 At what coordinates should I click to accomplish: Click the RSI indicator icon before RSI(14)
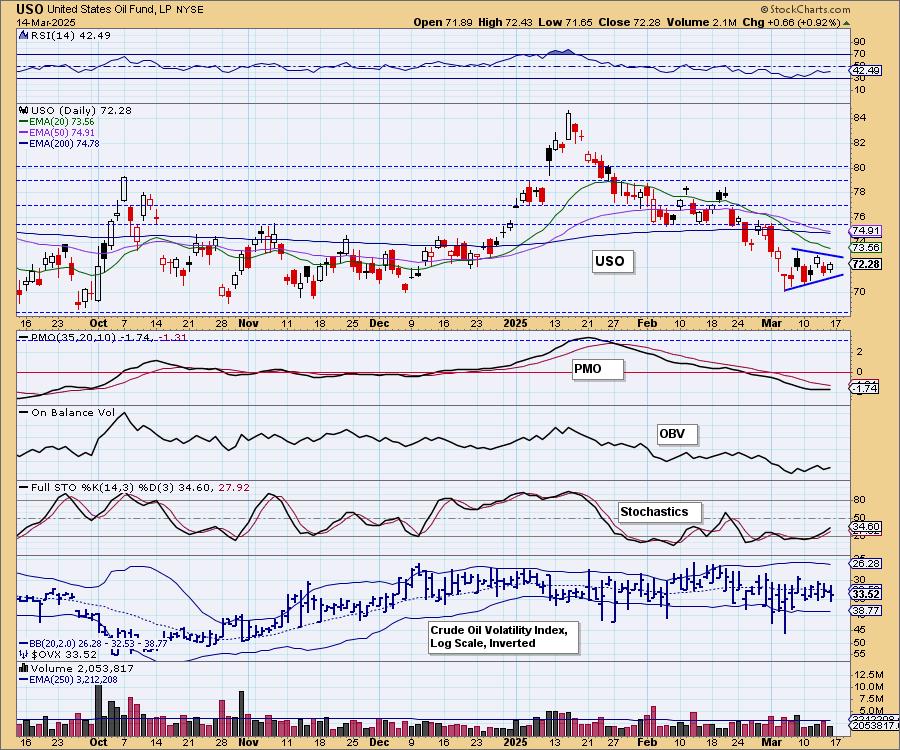(x=23, y=35)
